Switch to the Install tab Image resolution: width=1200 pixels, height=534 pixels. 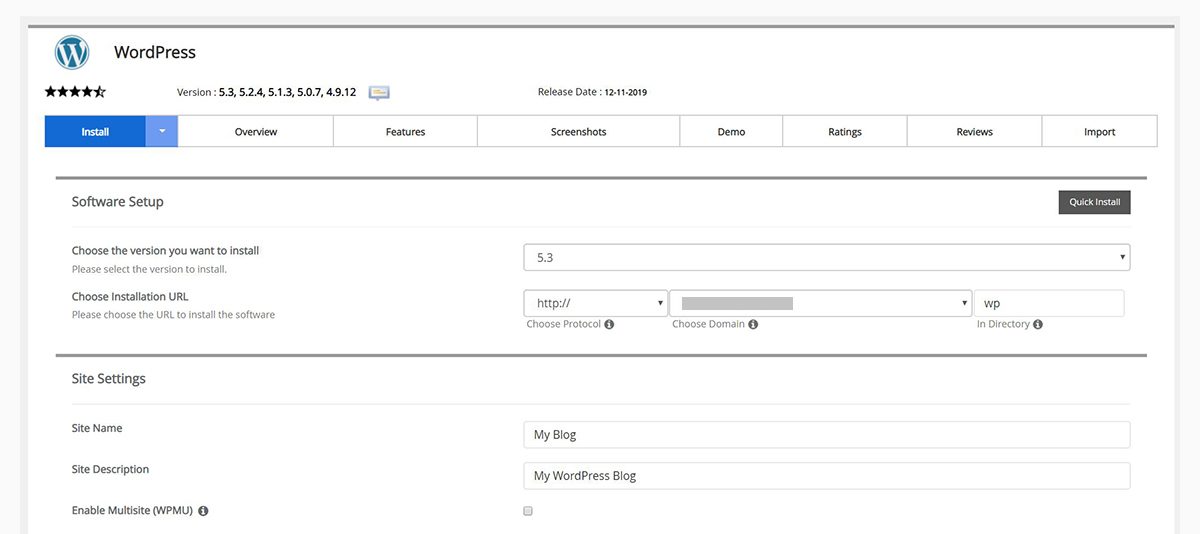click(95, 131)
